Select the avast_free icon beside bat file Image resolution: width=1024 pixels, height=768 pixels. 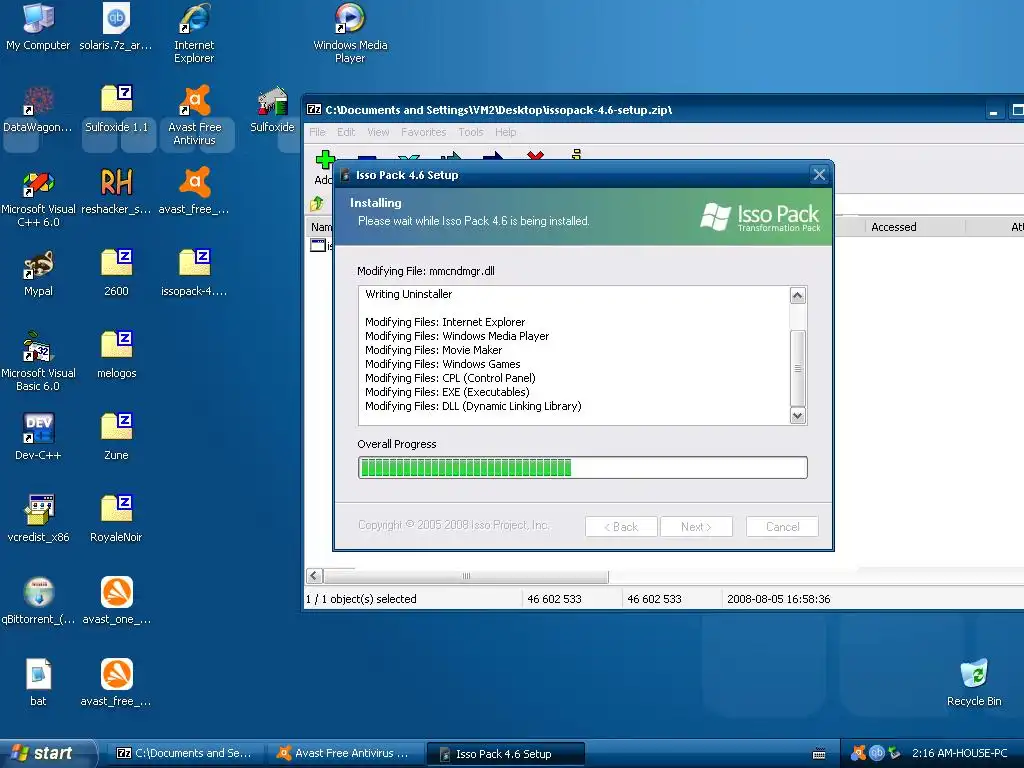tap(116, 683)
